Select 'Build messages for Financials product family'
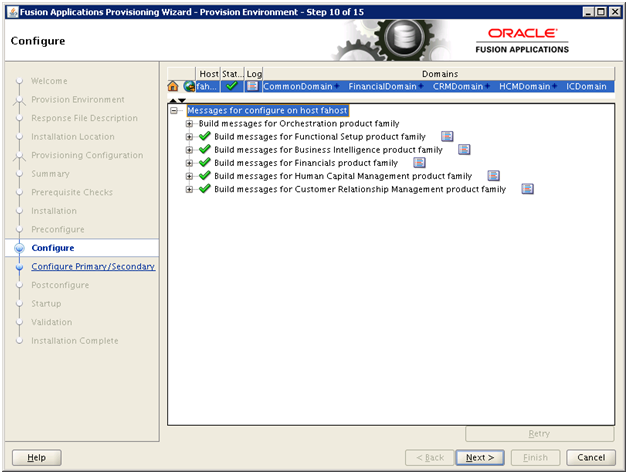 [x=306, y=163]
